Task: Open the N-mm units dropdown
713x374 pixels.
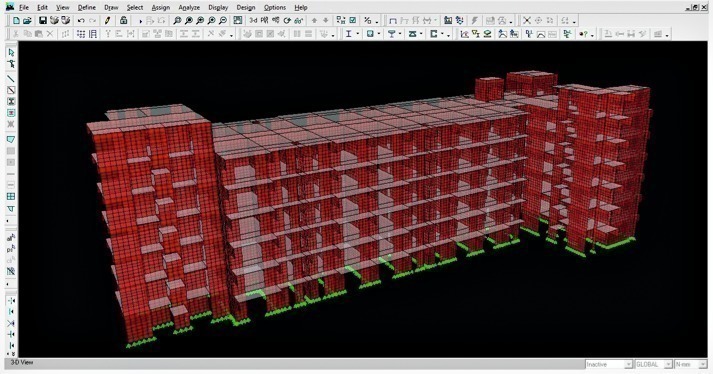Action: (x=691, y=364)
